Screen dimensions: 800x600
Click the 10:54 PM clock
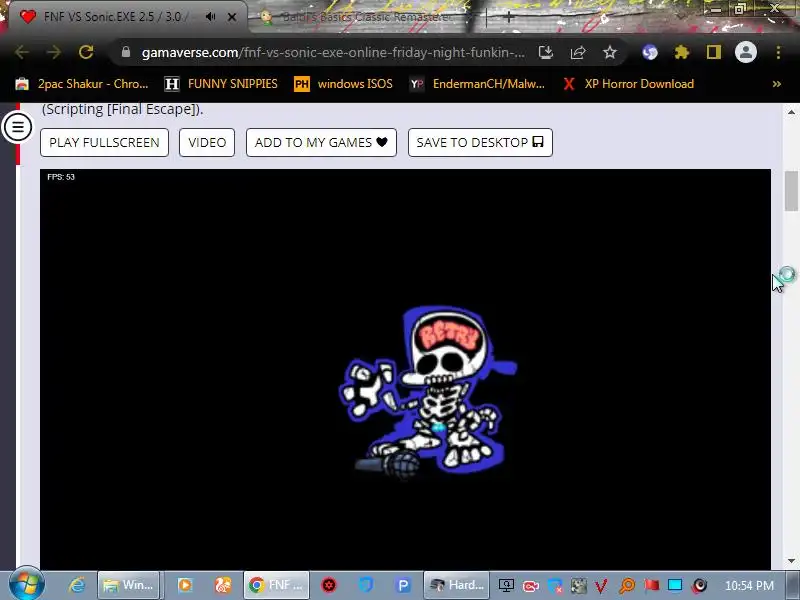(x=749, y=585)
